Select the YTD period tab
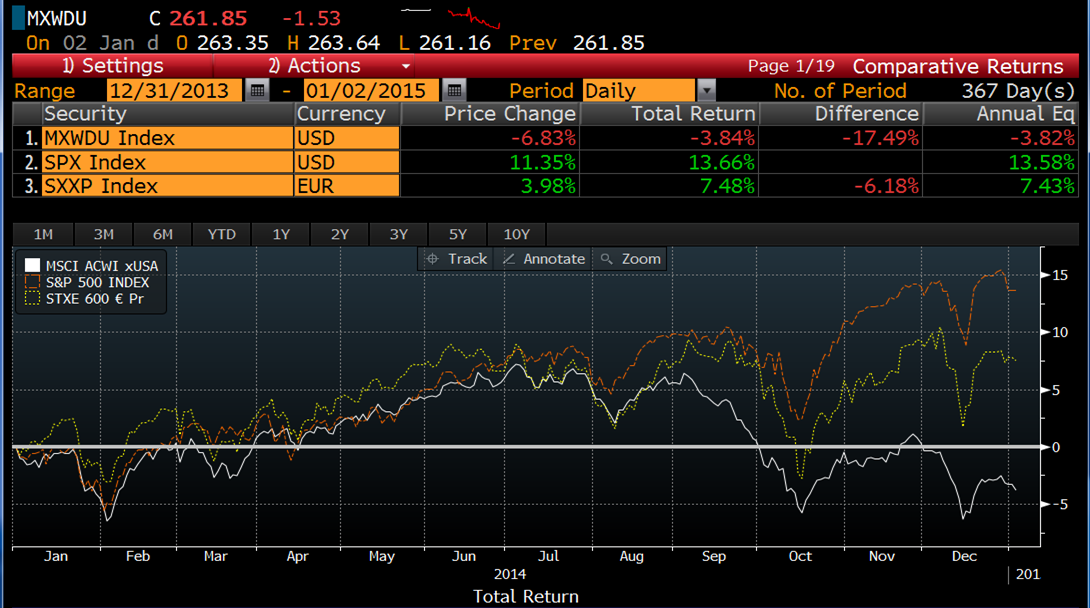This screenshot has height=608, width=1090. click(x=221, y=234)
